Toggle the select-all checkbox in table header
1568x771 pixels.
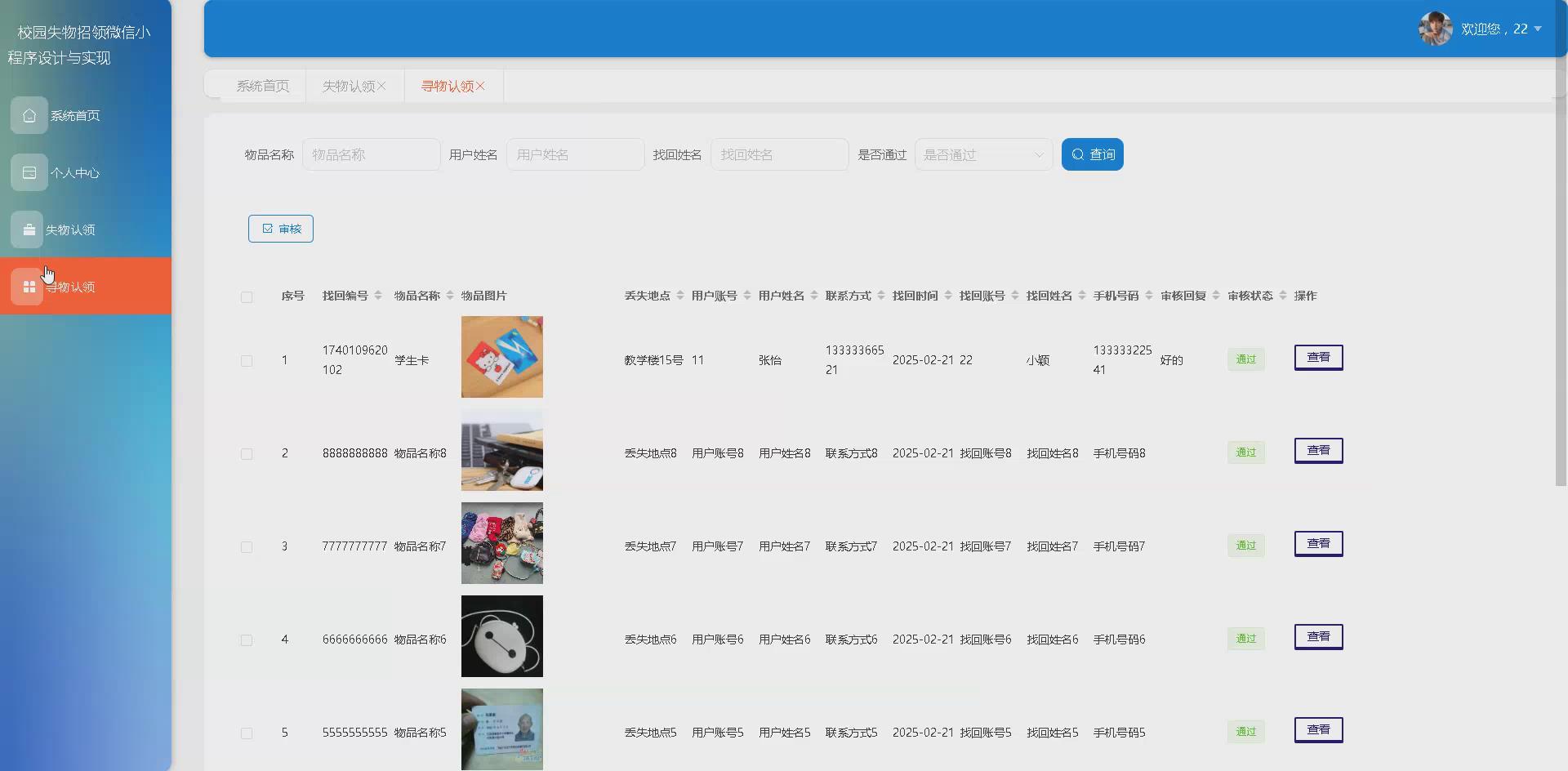[247, 297]
